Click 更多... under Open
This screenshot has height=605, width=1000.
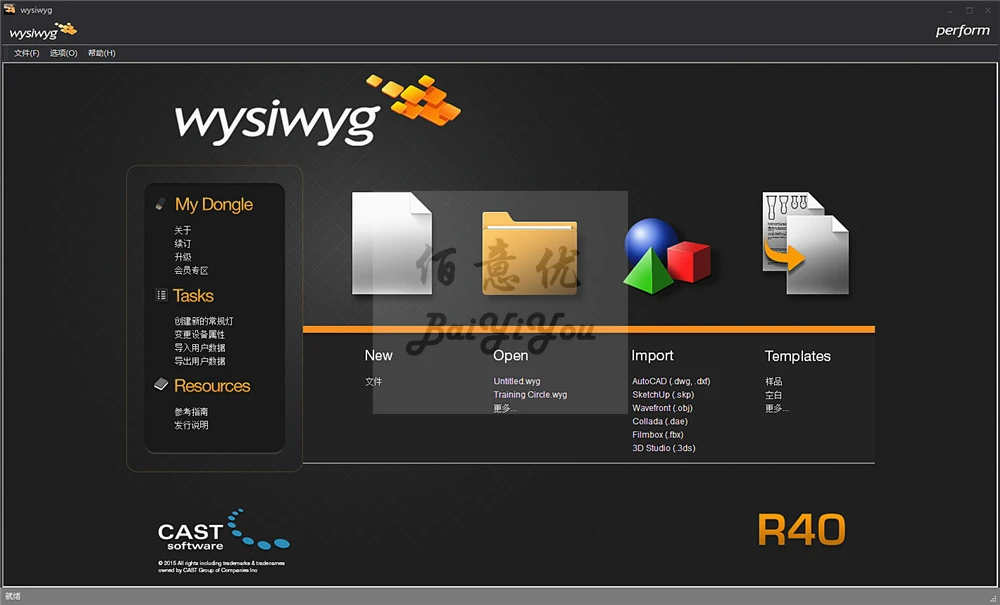pos(504,408)
